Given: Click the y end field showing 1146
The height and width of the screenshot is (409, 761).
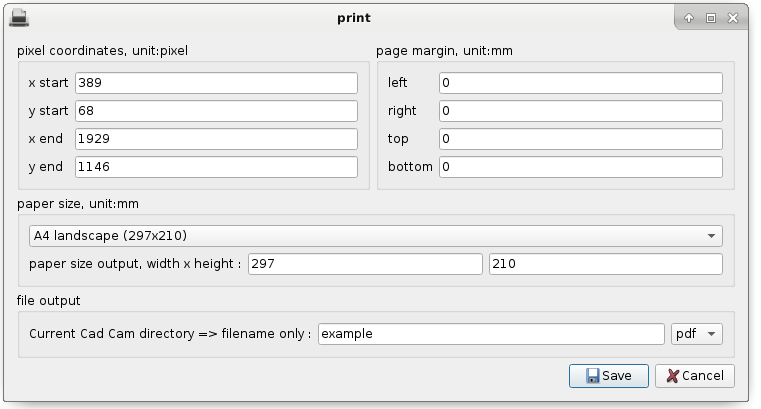Looking at the screenshot, I should tap(216, 167).
